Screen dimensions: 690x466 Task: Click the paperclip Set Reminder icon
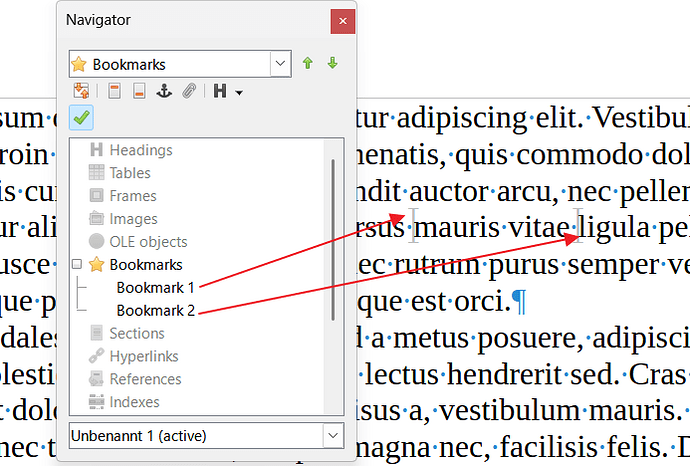189,91
